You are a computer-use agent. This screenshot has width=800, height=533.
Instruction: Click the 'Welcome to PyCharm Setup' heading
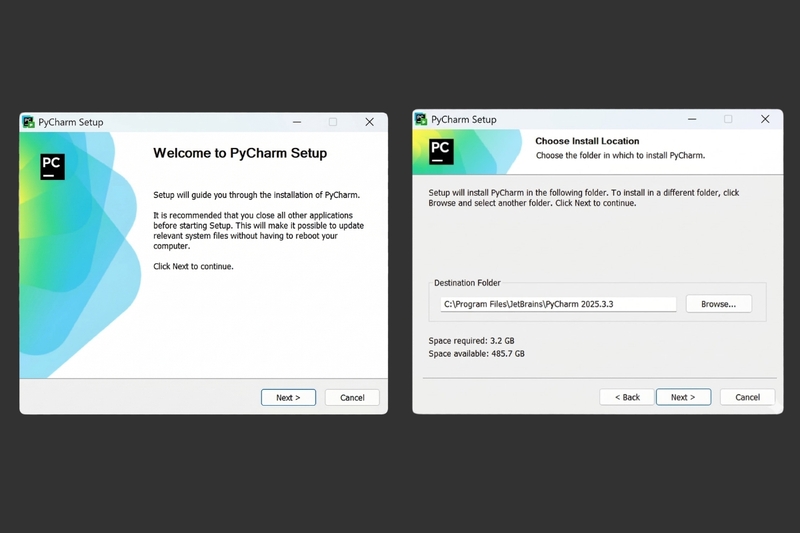pos(240,153)
